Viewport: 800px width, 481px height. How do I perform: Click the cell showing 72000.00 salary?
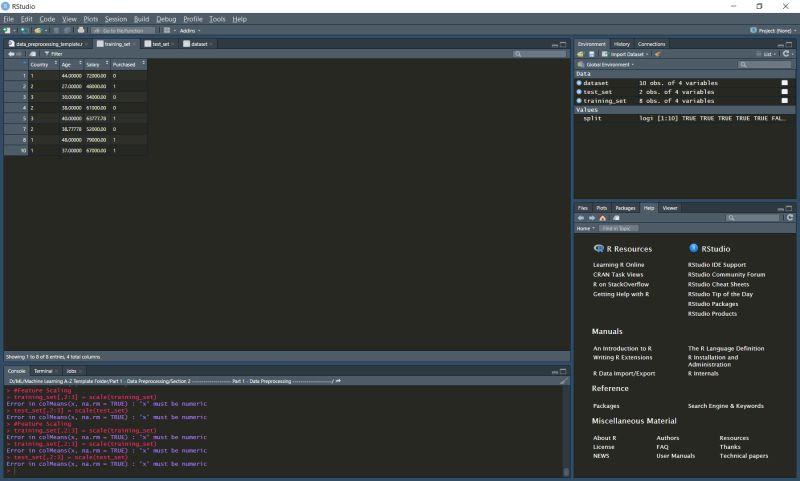coord(96,75)
